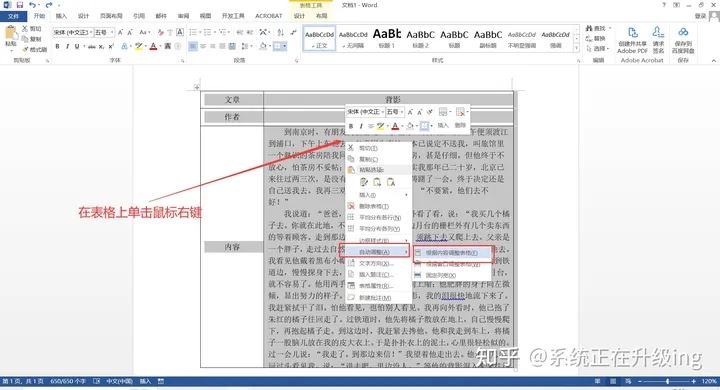Toggle Underline in the ribbon font group
Screen dimensions: 720x390
(77, 46)
